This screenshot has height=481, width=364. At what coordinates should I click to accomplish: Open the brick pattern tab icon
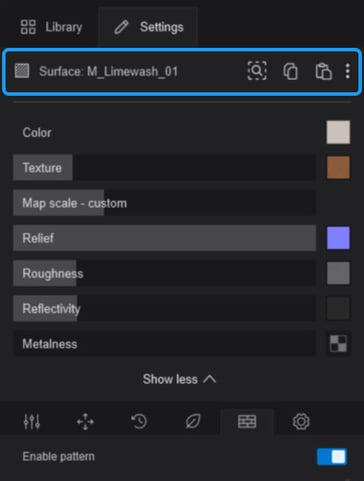click(x=247, y=422)
